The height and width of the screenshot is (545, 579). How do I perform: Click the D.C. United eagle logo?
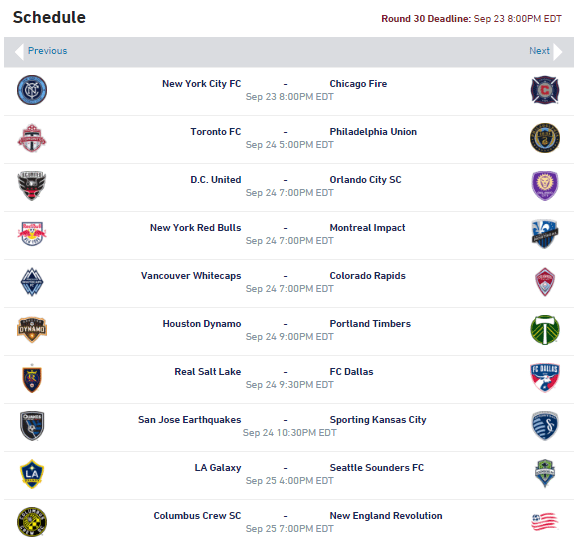[x=32, y=186]
